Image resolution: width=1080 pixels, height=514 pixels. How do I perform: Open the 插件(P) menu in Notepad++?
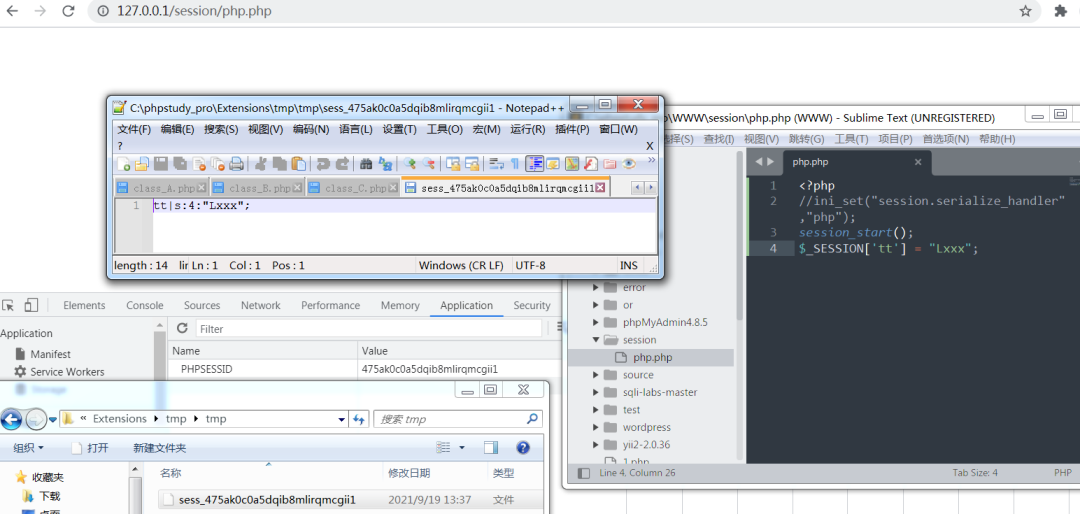click(x=572, y=130)
